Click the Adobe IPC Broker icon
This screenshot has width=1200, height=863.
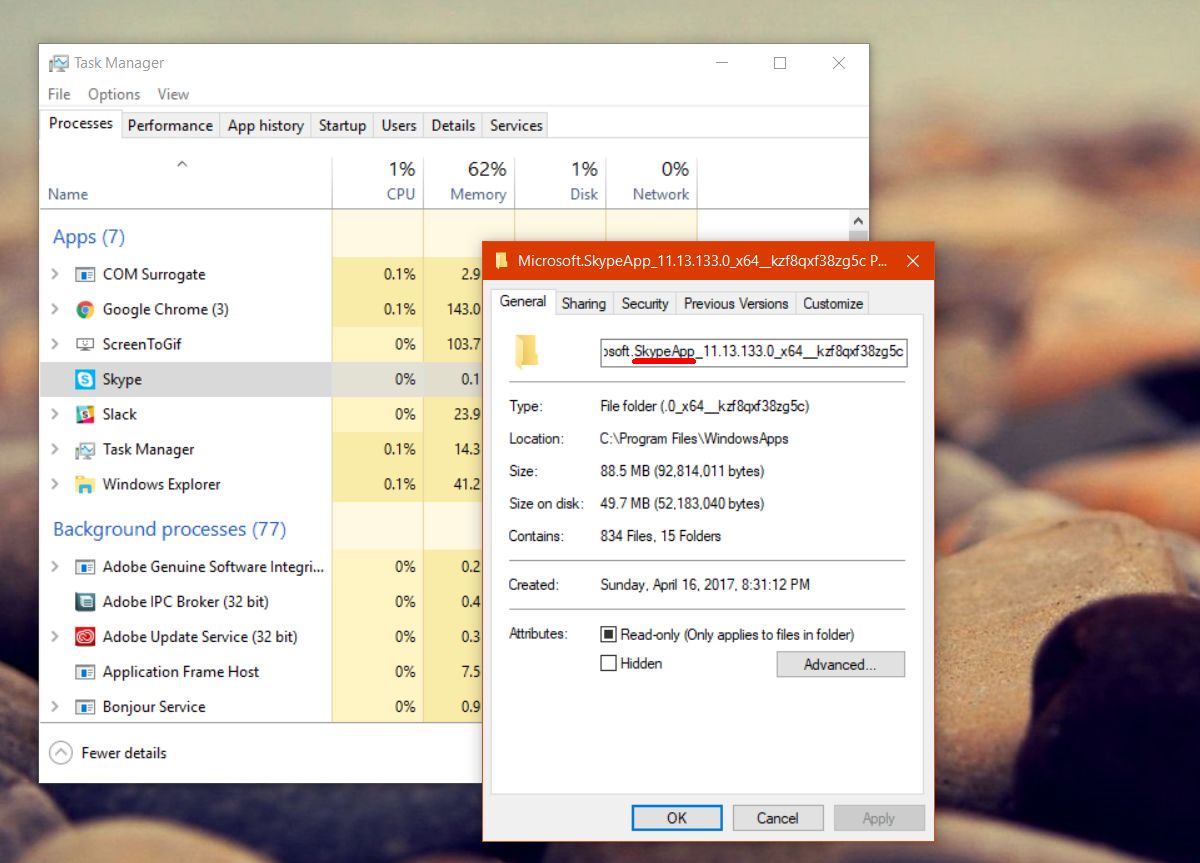pos(85,601)
